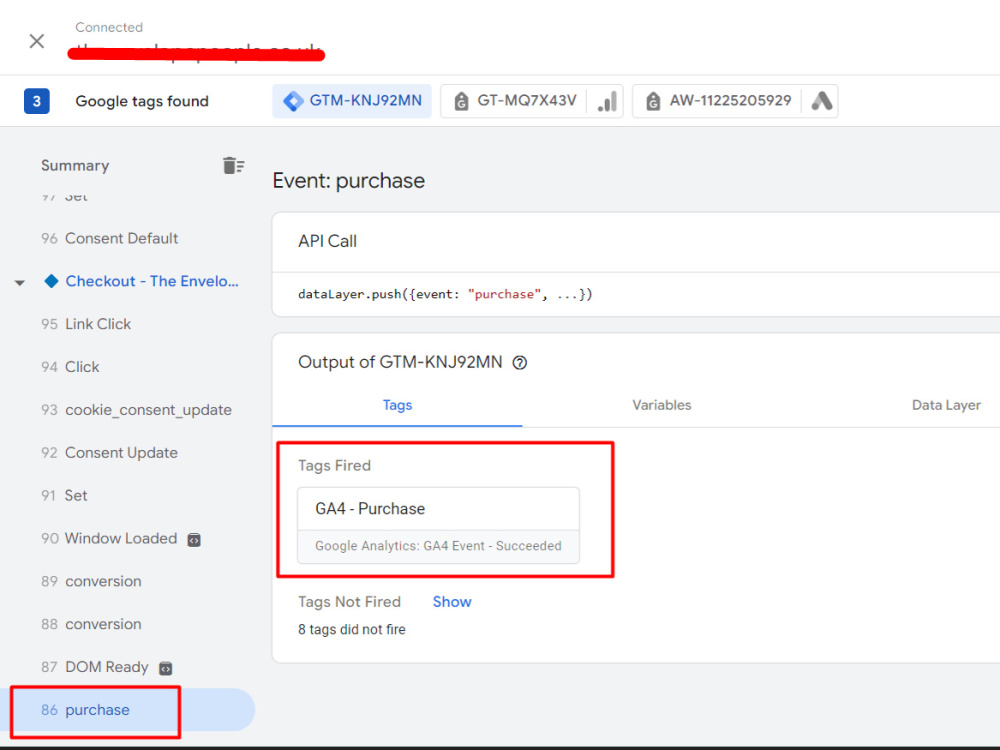The width and height of the screenshot is (1000, 750).
Task: Select event 92 Consent Update
Action: pos(110,453)
